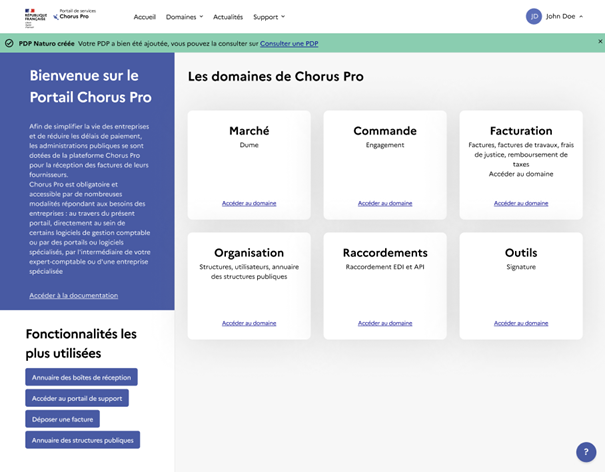Click the Chorus Pro portal logo

click(x=74, y=14)
